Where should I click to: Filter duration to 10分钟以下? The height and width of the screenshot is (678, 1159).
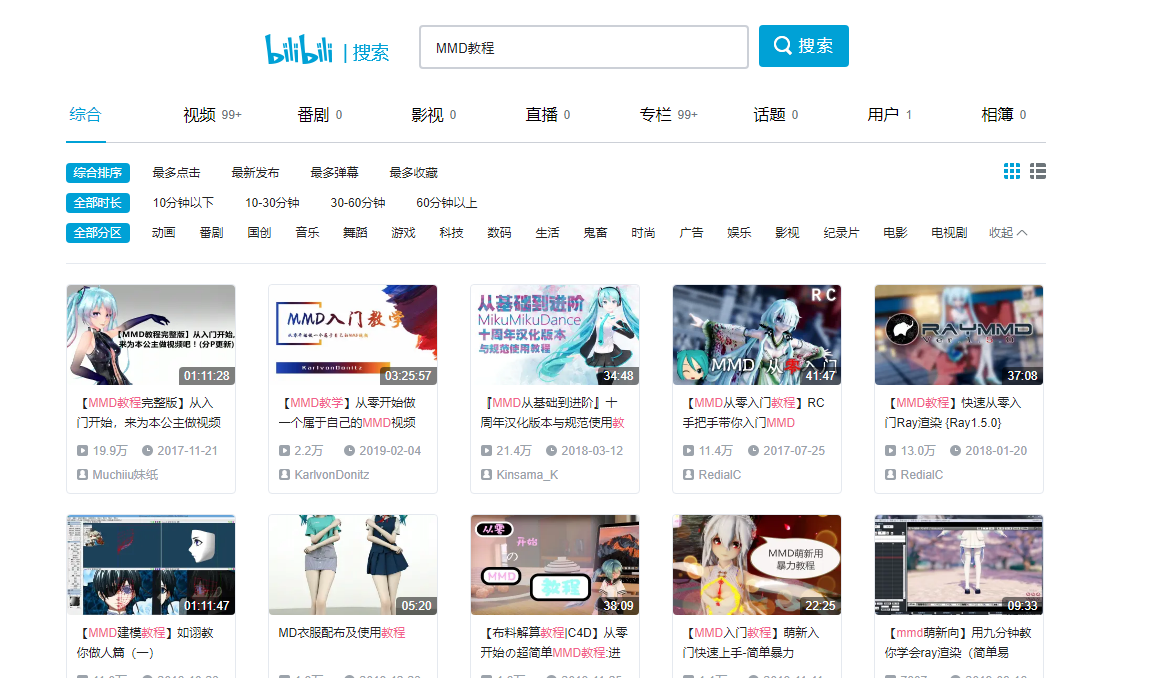(183, 203)
